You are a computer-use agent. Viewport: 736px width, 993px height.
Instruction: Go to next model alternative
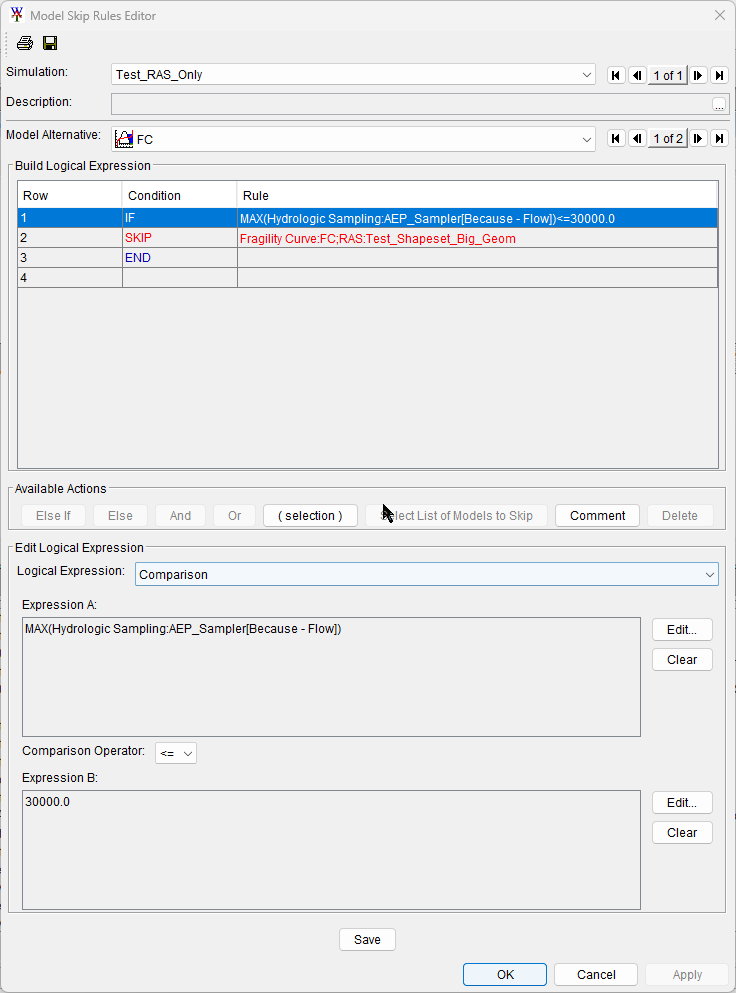[698, 139]
